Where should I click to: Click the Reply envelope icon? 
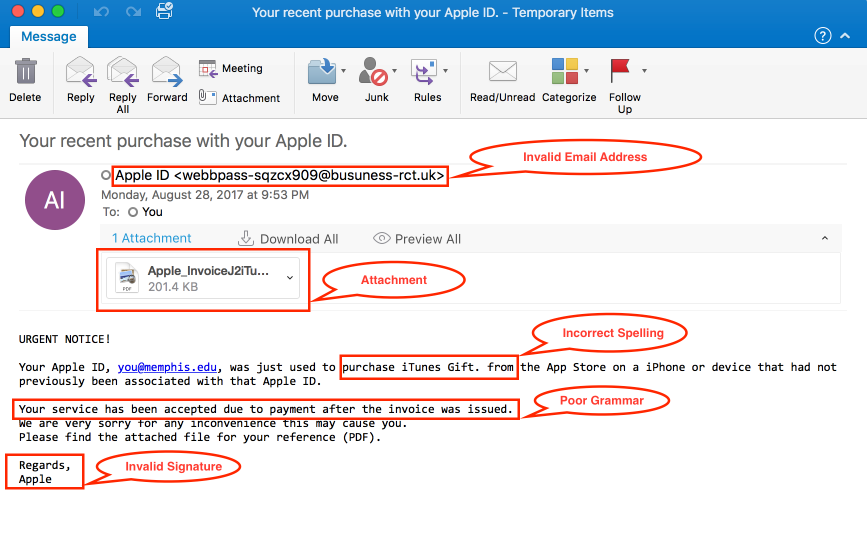pos(80,73)
